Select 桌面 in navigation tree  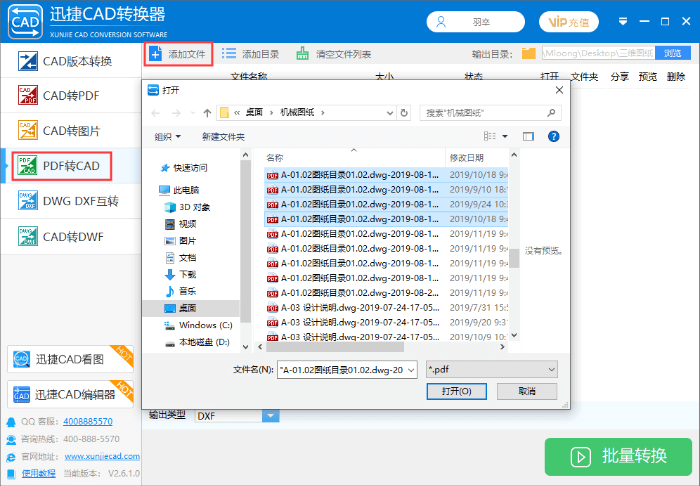[x=192, y=308]
